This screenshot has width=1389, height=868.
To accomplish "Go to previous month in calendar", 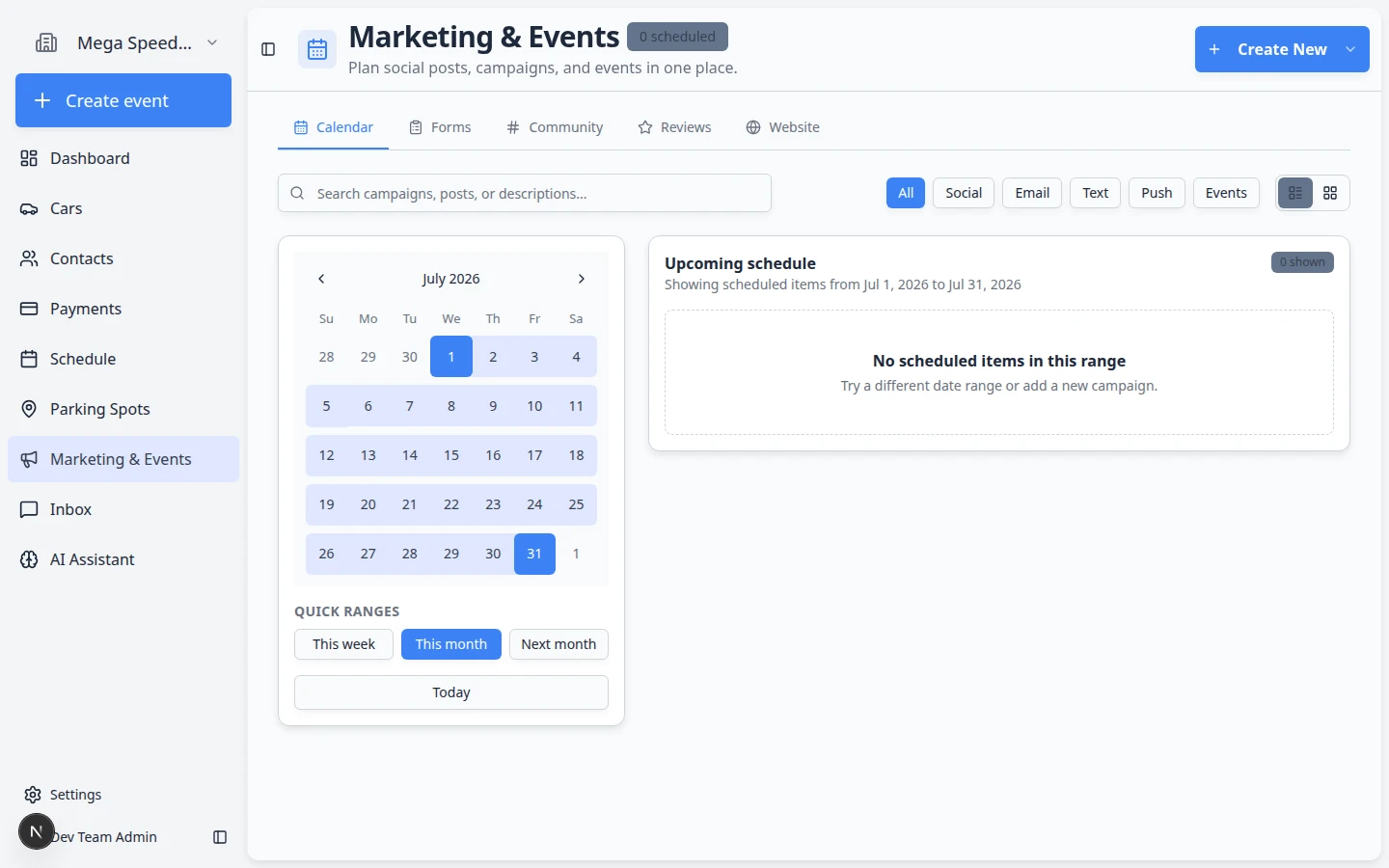I will [321, 279].
